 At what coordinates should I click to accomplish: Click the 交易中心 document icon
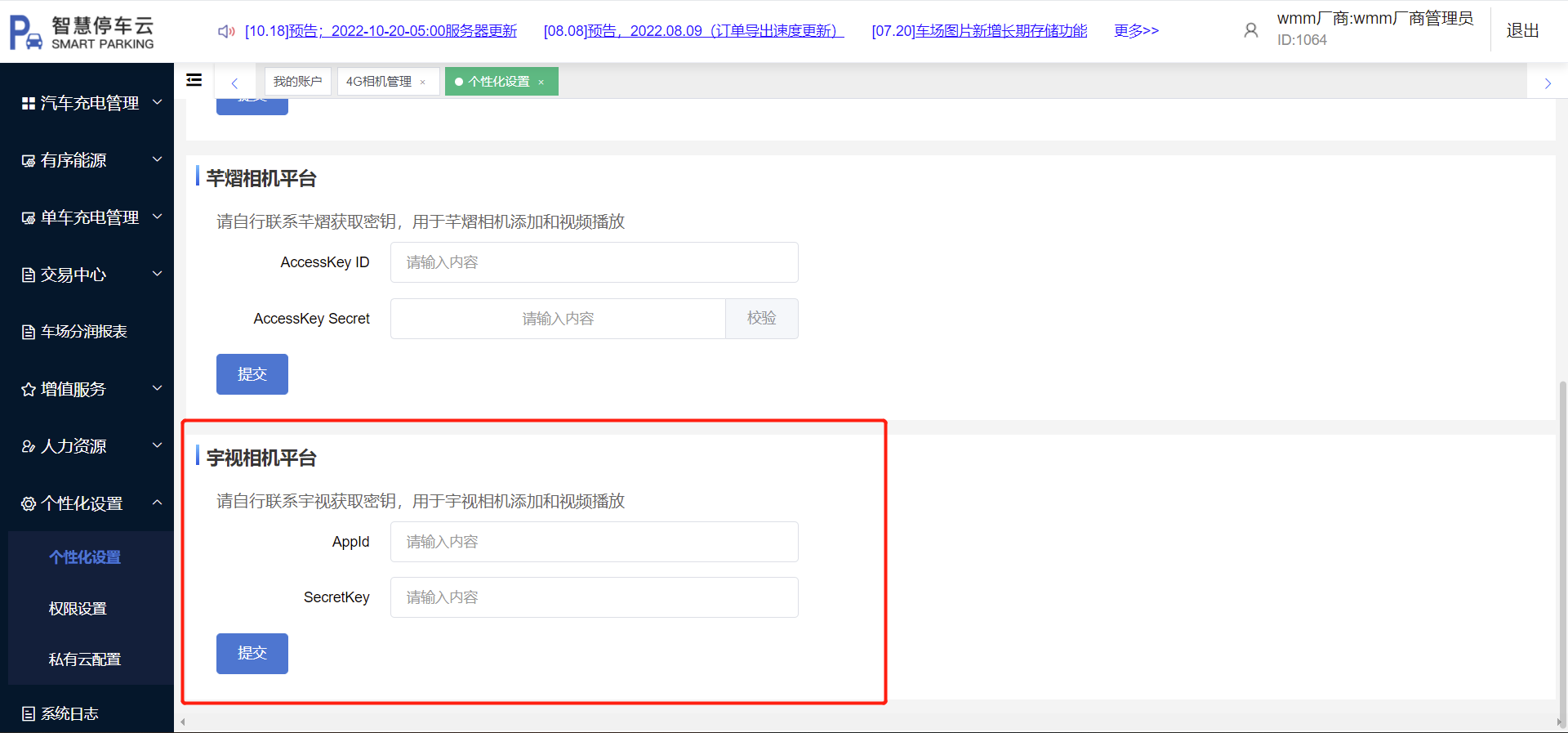coord(29,275)
